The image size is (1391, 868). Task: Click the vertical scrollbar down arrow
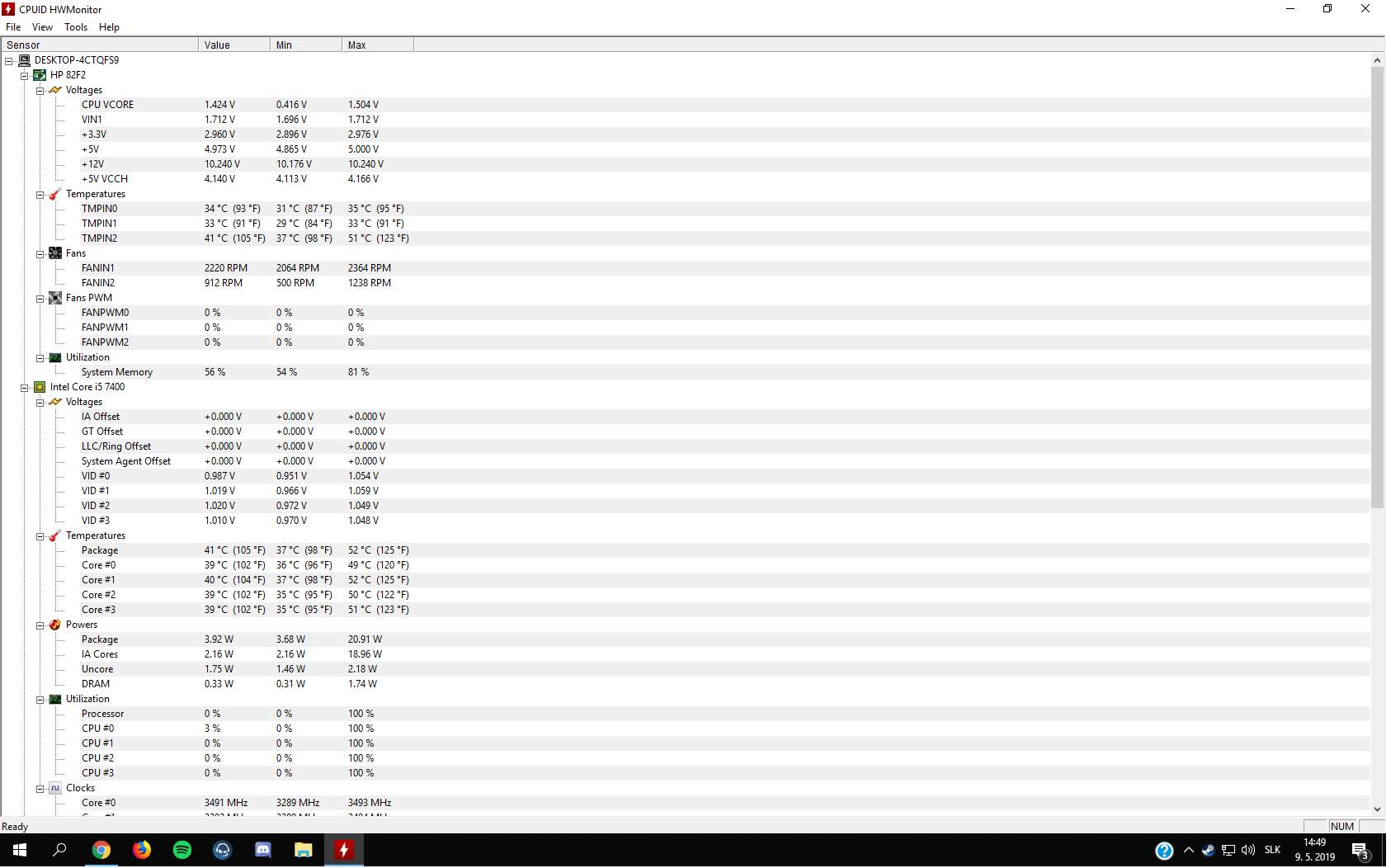coord(1377,809)
